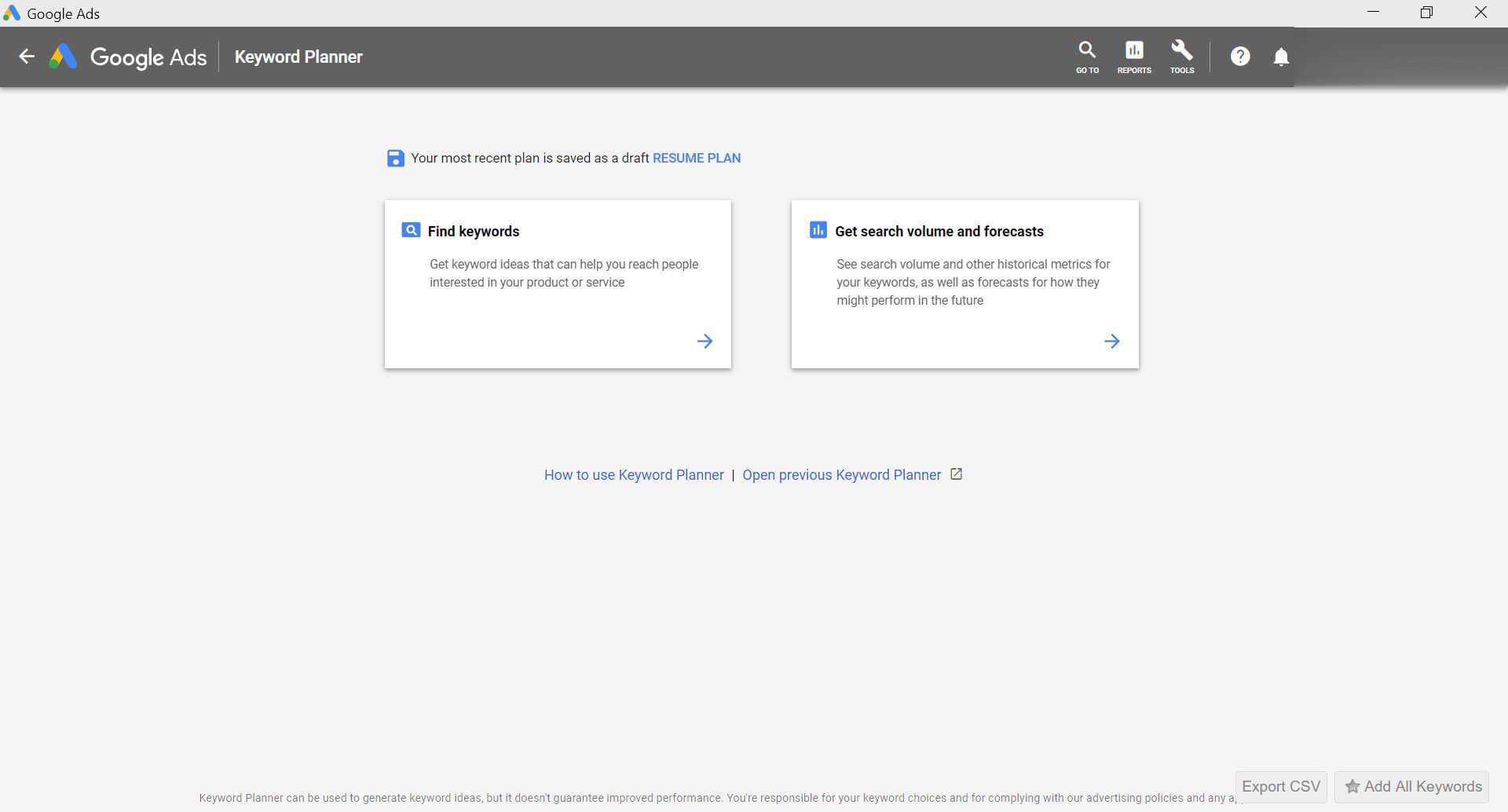Click the disclaimer text at bottom
This screenshot has height=812, width=1508.
tap(717, 798)
